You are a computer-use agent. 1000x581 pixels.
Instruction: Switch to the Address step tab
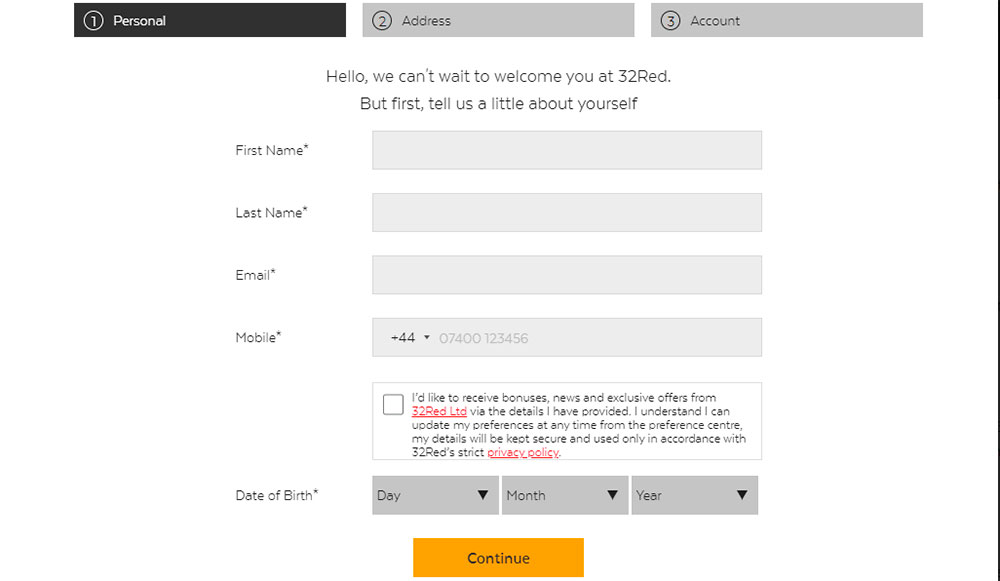coord(498,21)
